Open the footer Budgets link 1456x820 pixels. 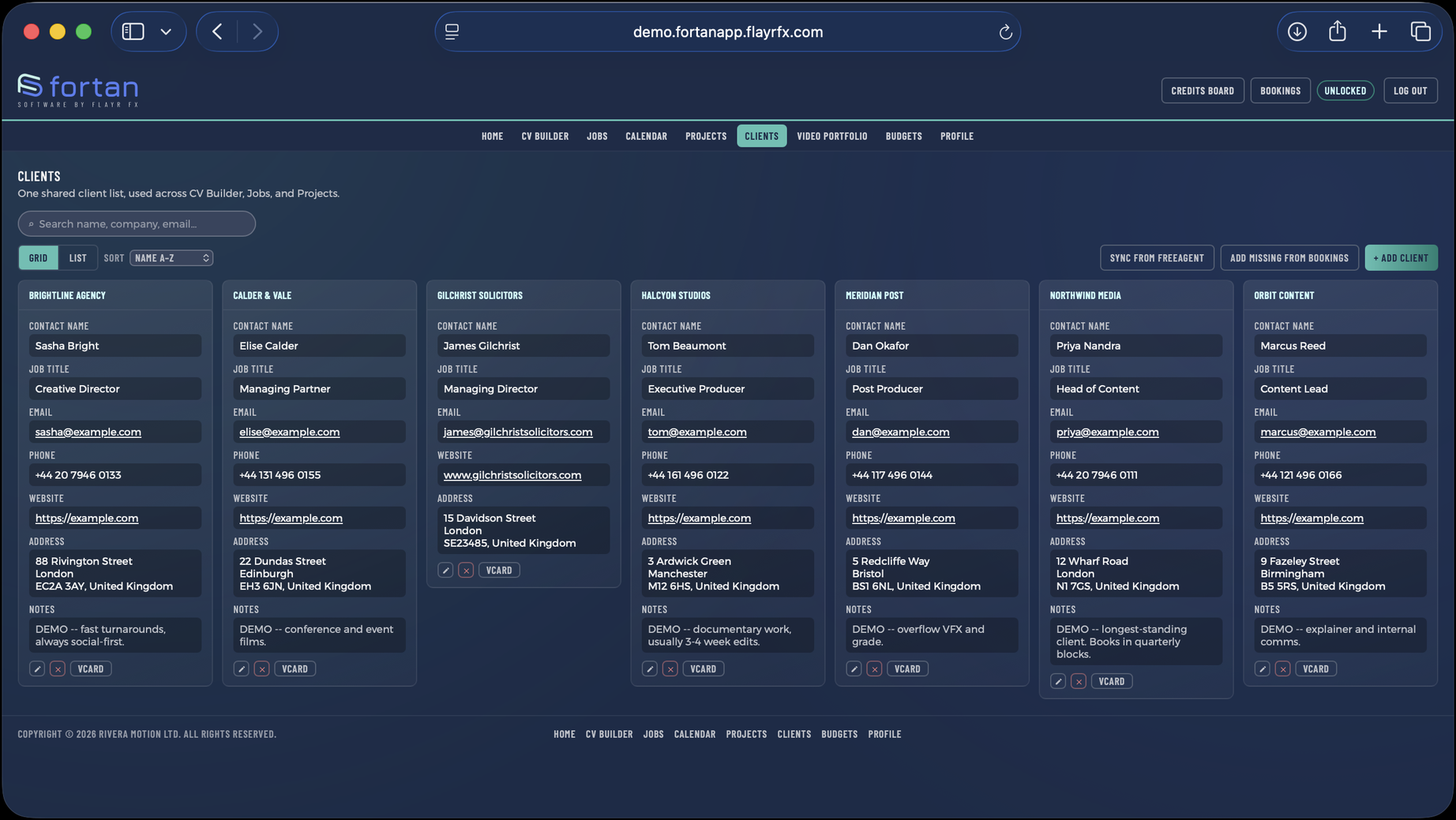click(839, 734)
